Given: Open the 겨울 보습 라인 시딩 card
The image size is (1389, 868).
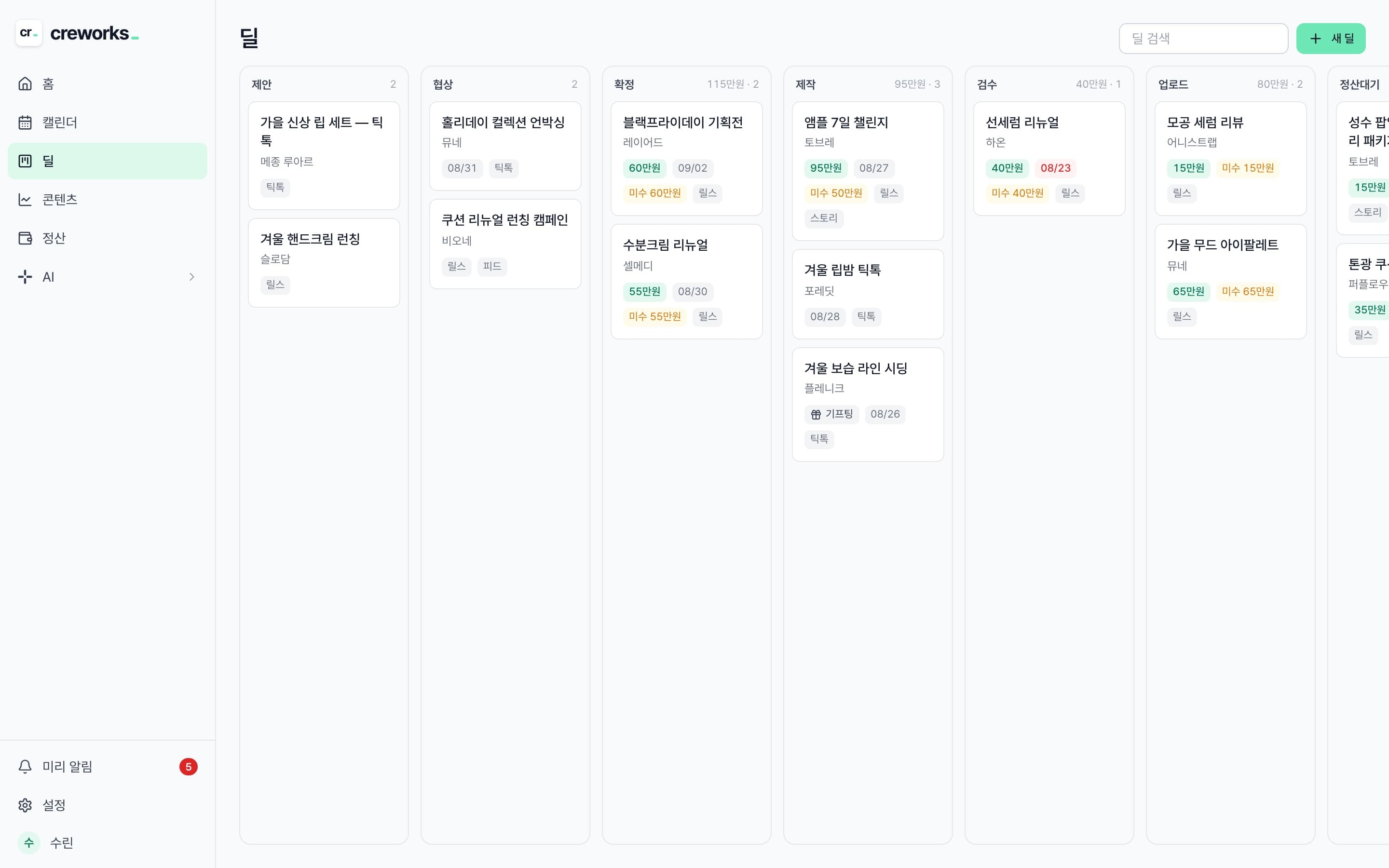Looking at the screenshot, I should (x=868, y=404).
